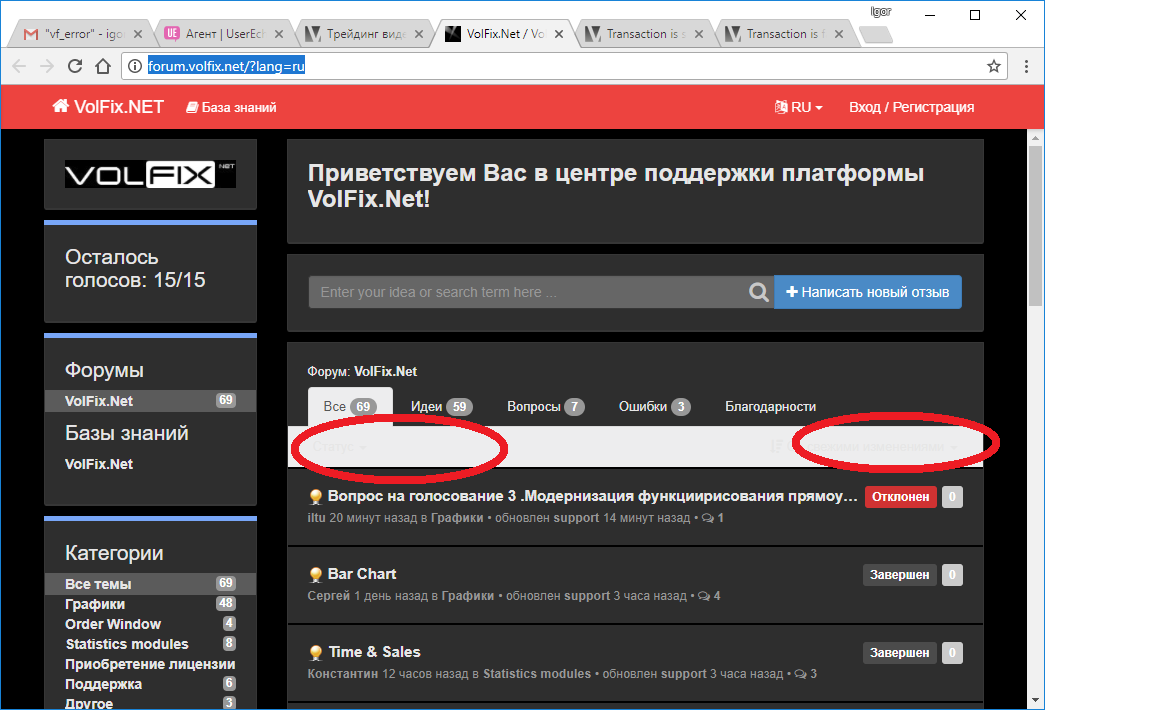The image size is (1152, 720).
Task: Switch to the Ошибки tab
Action: 655,406
